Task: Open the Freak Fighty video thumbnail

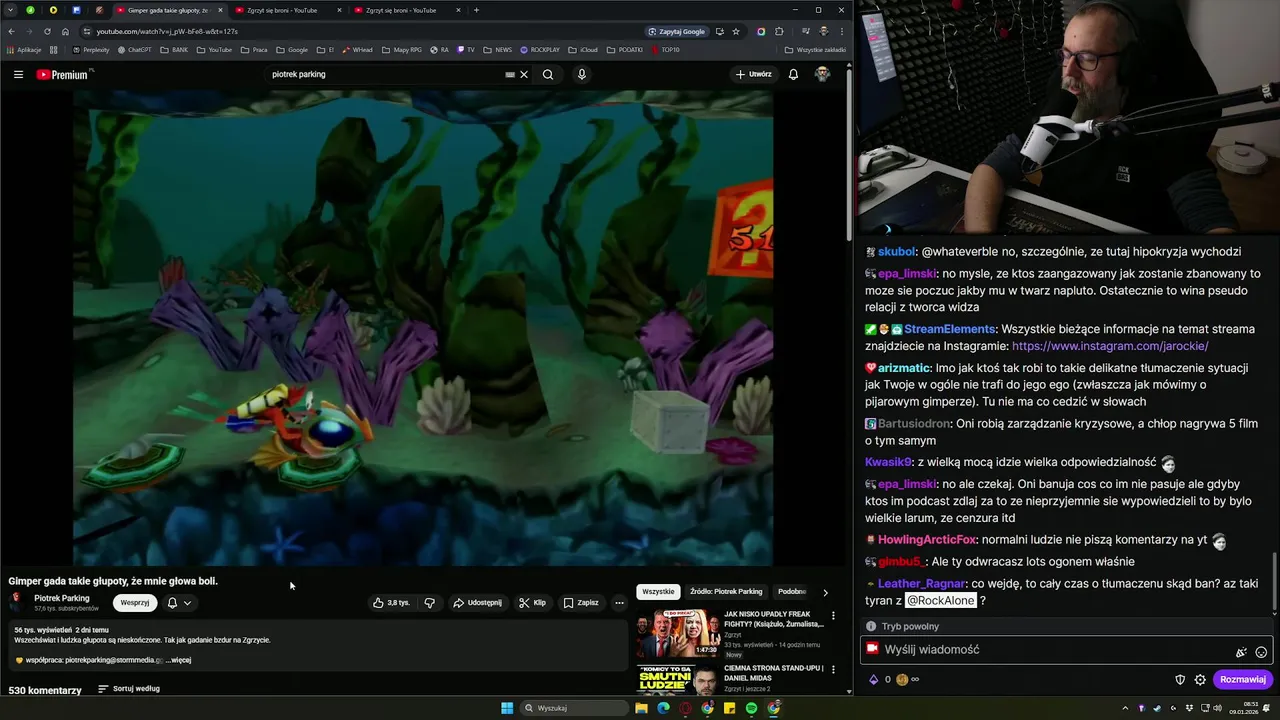Action: [x=678, y=633]
